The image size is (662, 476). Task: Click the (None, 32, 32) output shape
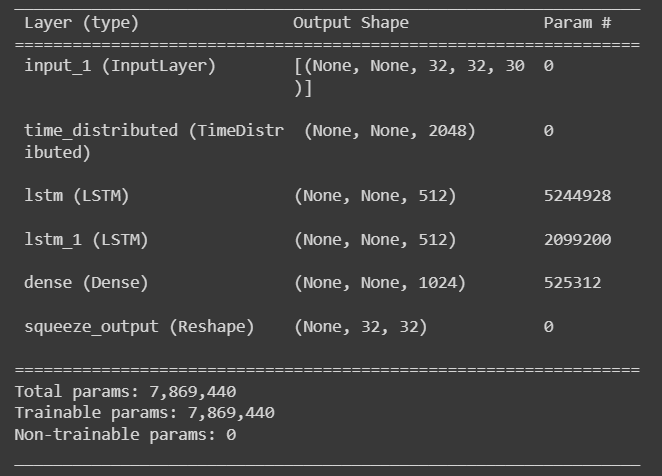360,327
